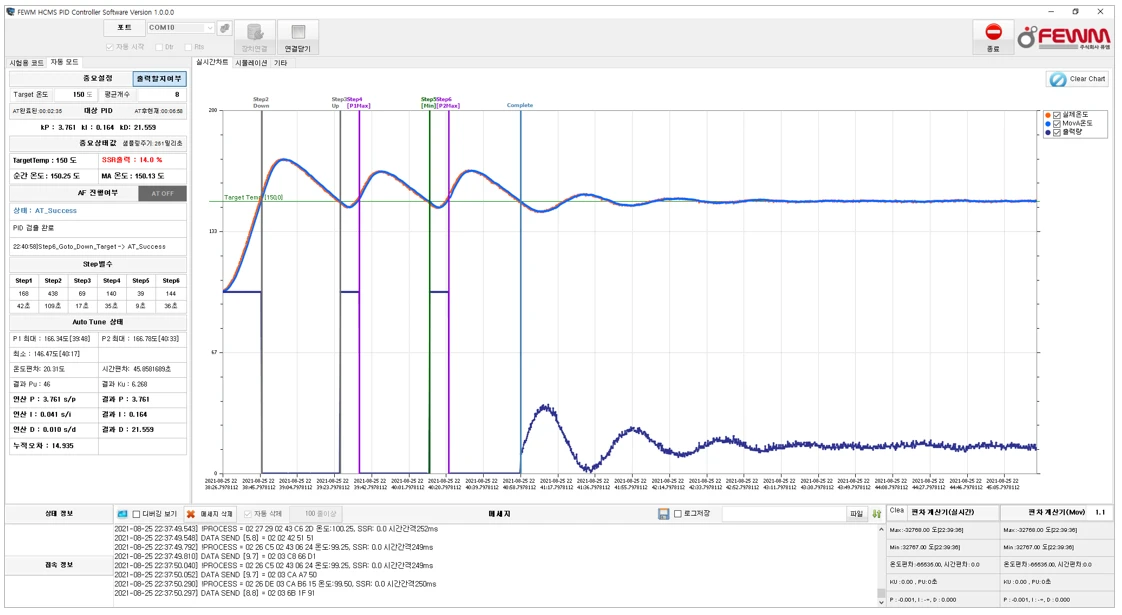Click the 장치연결 device connect icon
This screenshot has height=615, width=1122.
tap(255, 37)
